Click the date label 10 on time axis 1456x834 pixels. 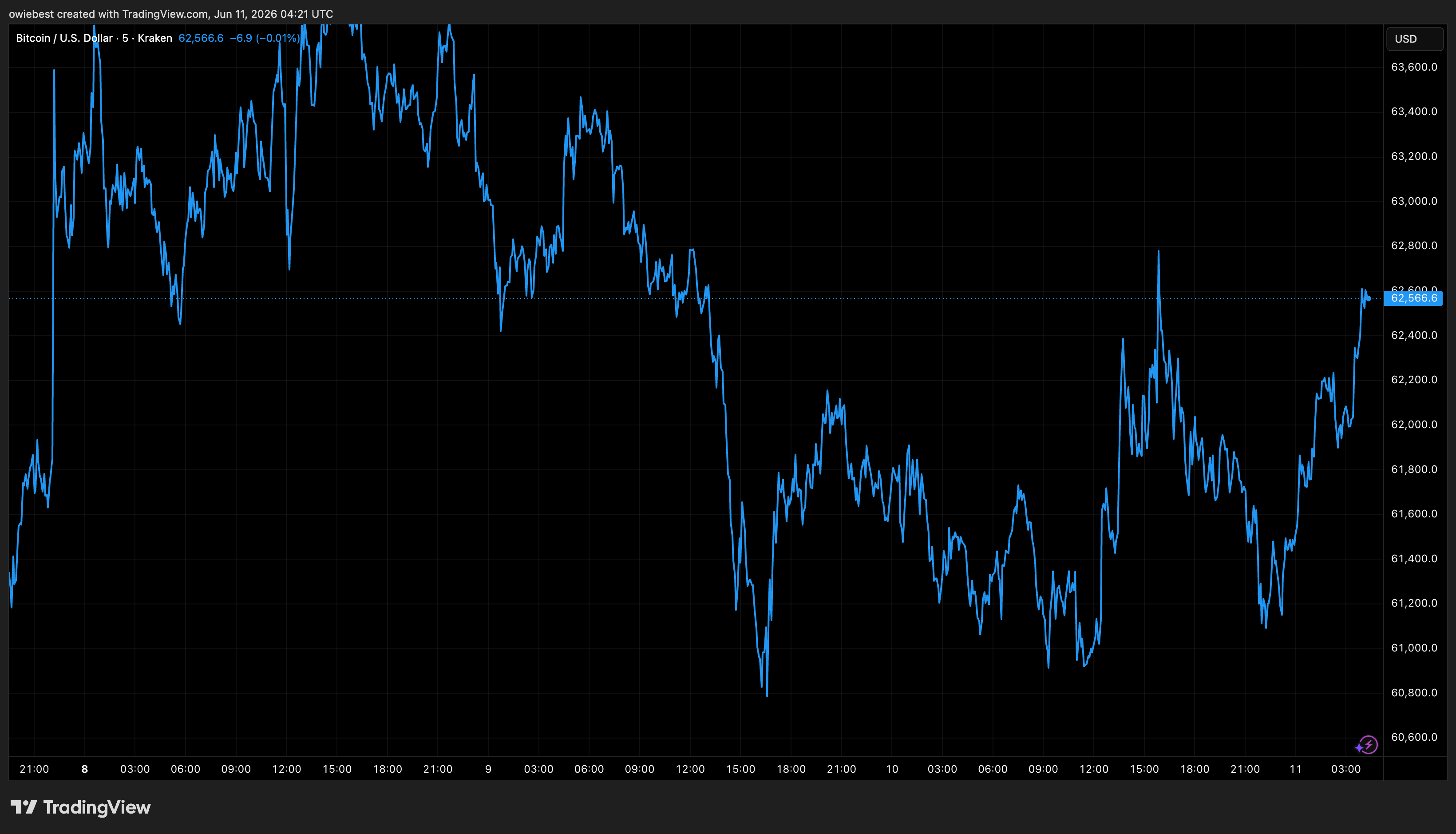(x=892, y=769)
